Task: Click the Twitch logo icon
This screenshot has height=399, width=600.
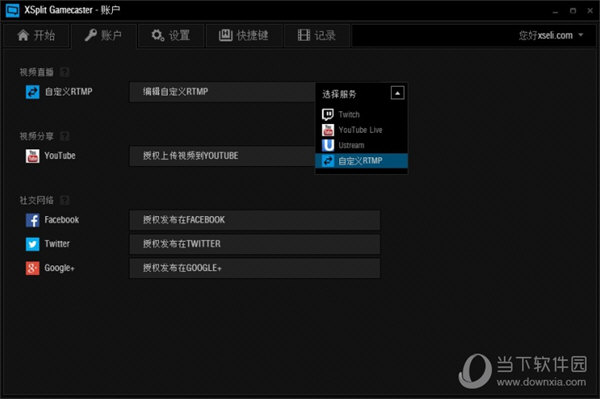Action: tap(328, 114)
